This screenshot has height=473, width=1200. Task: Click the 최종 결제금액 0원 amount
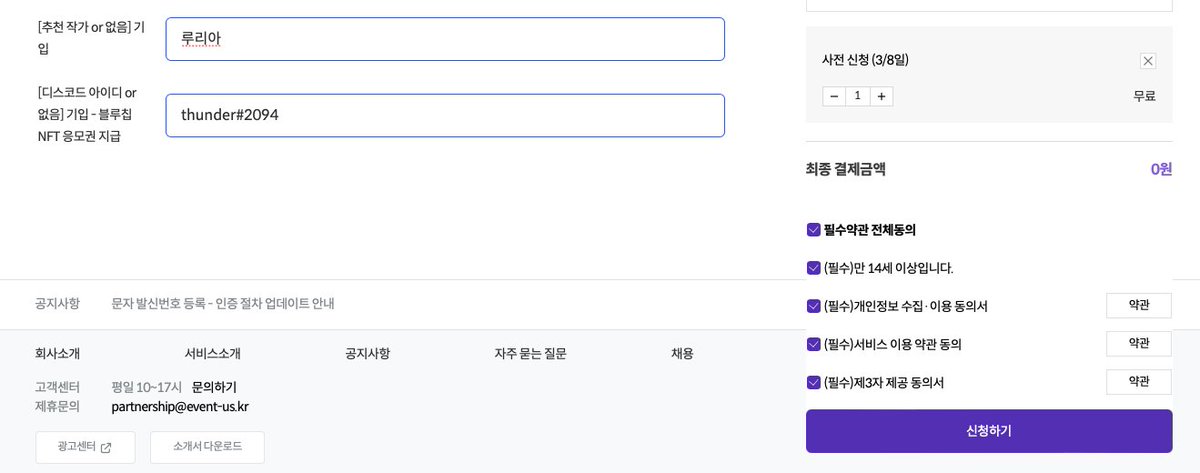pyautogui.click(x=1161, y=169)
